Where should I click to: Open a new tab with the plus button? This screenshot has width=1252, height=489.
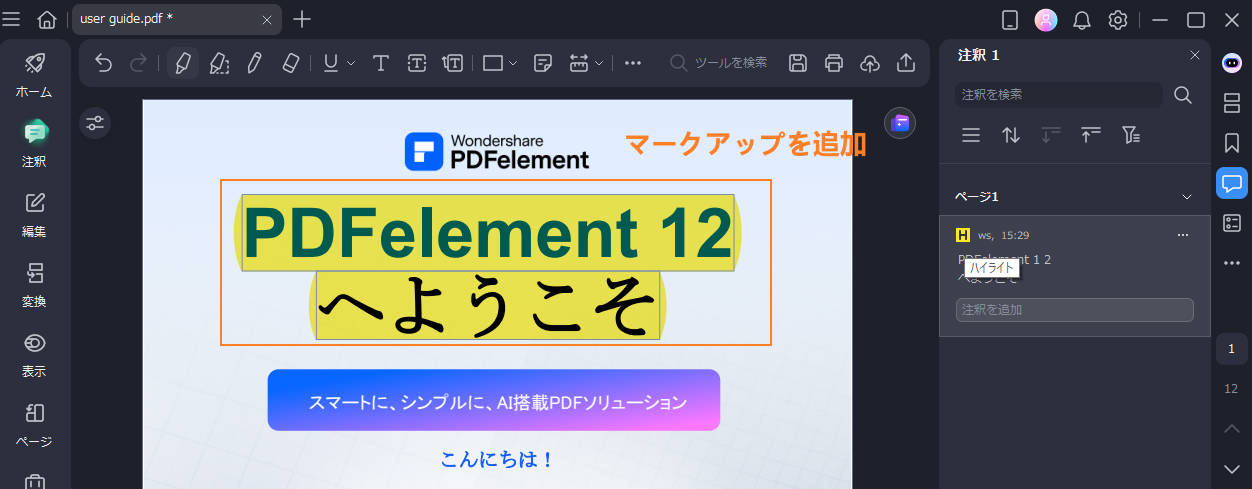coord(302,19)
